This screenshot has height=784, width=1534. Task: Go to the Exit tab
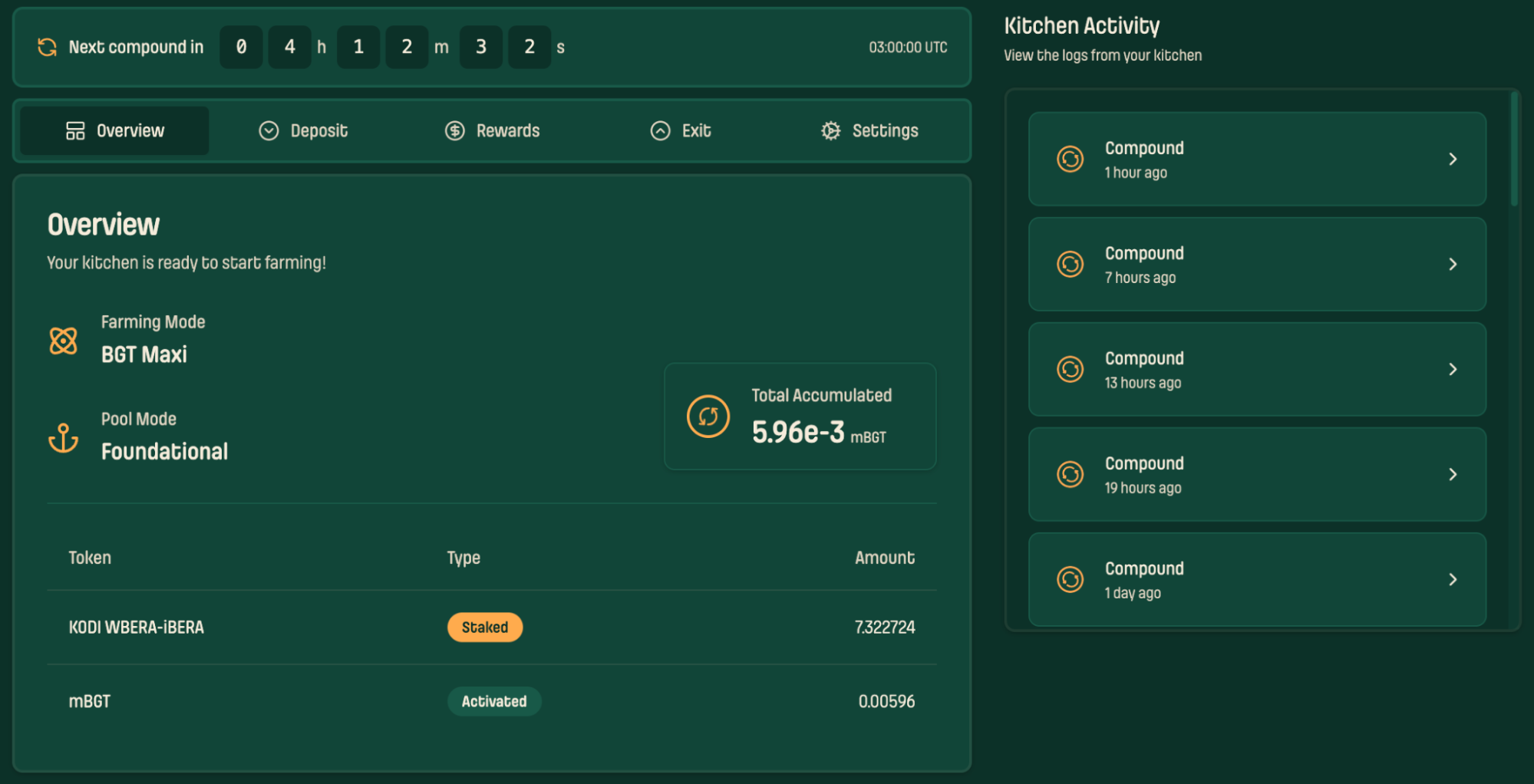tap(681, 131)
